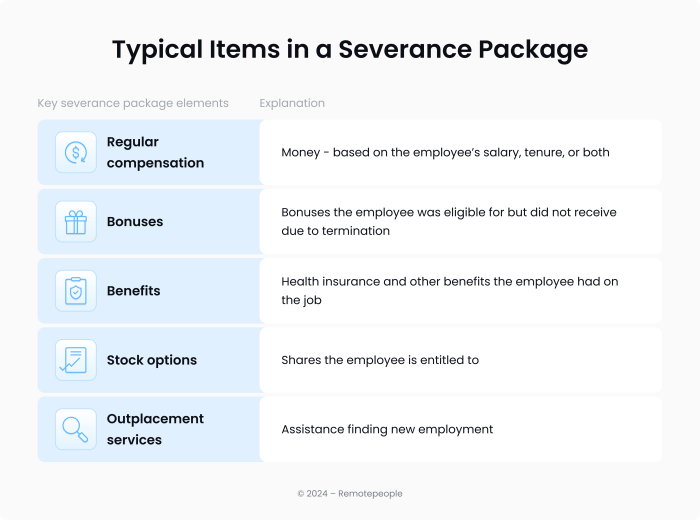The height and width of the screenshot is (520, 700).
Task: Select the Stock options row label
Action: coord(152,360)
